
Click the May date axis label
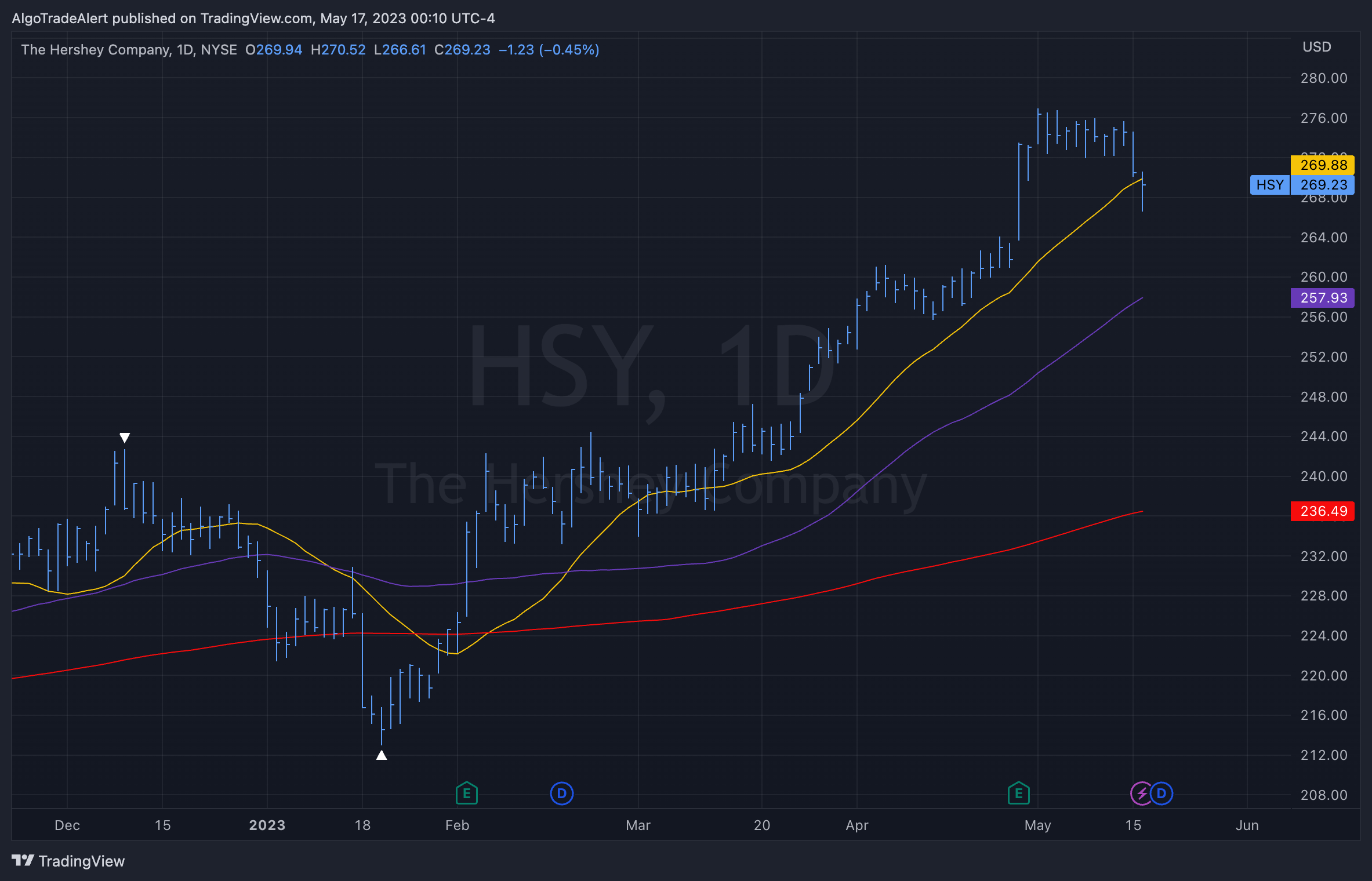point(1038,825)
